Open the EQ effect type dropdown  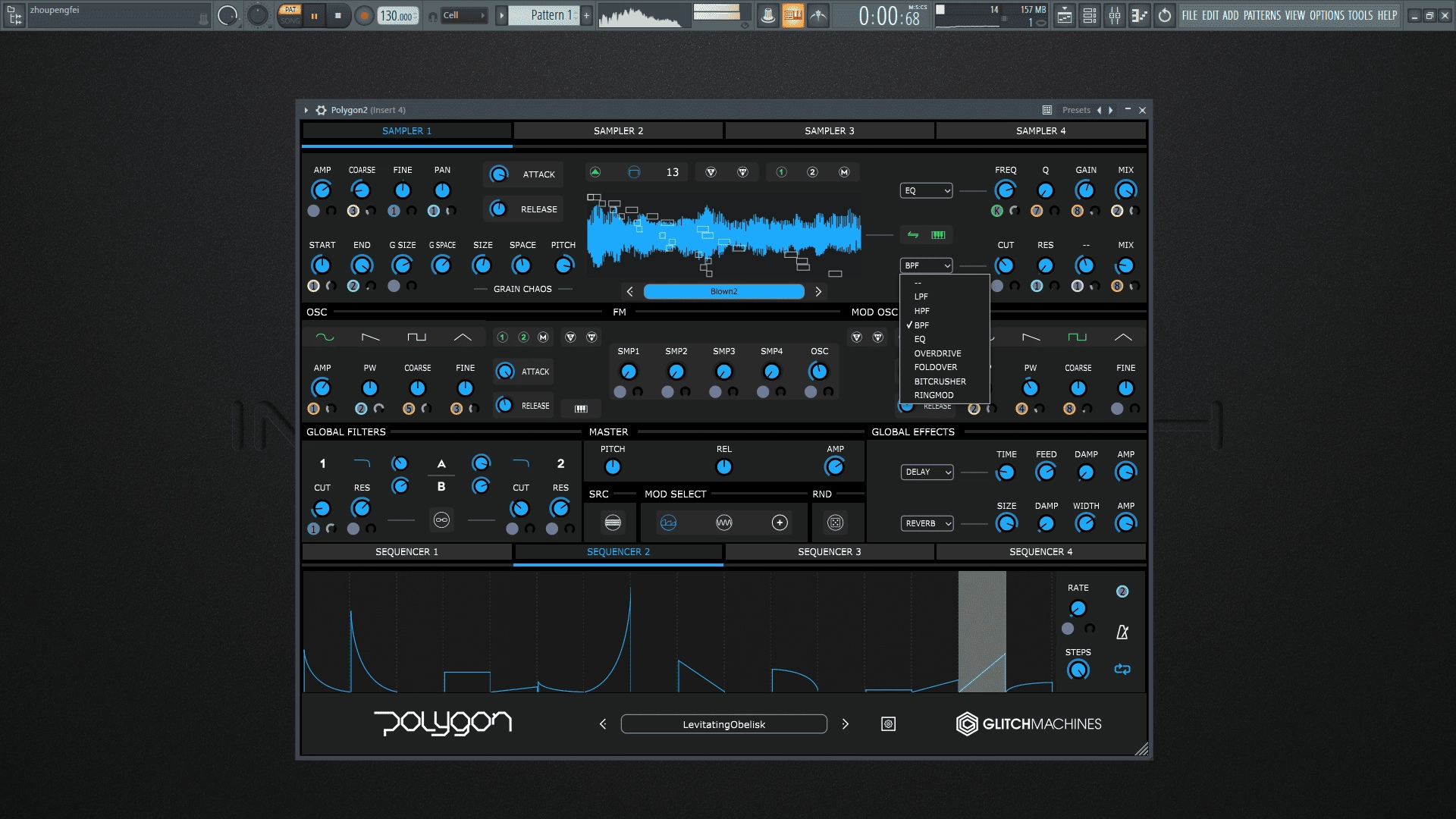click(x=926, y=191)
